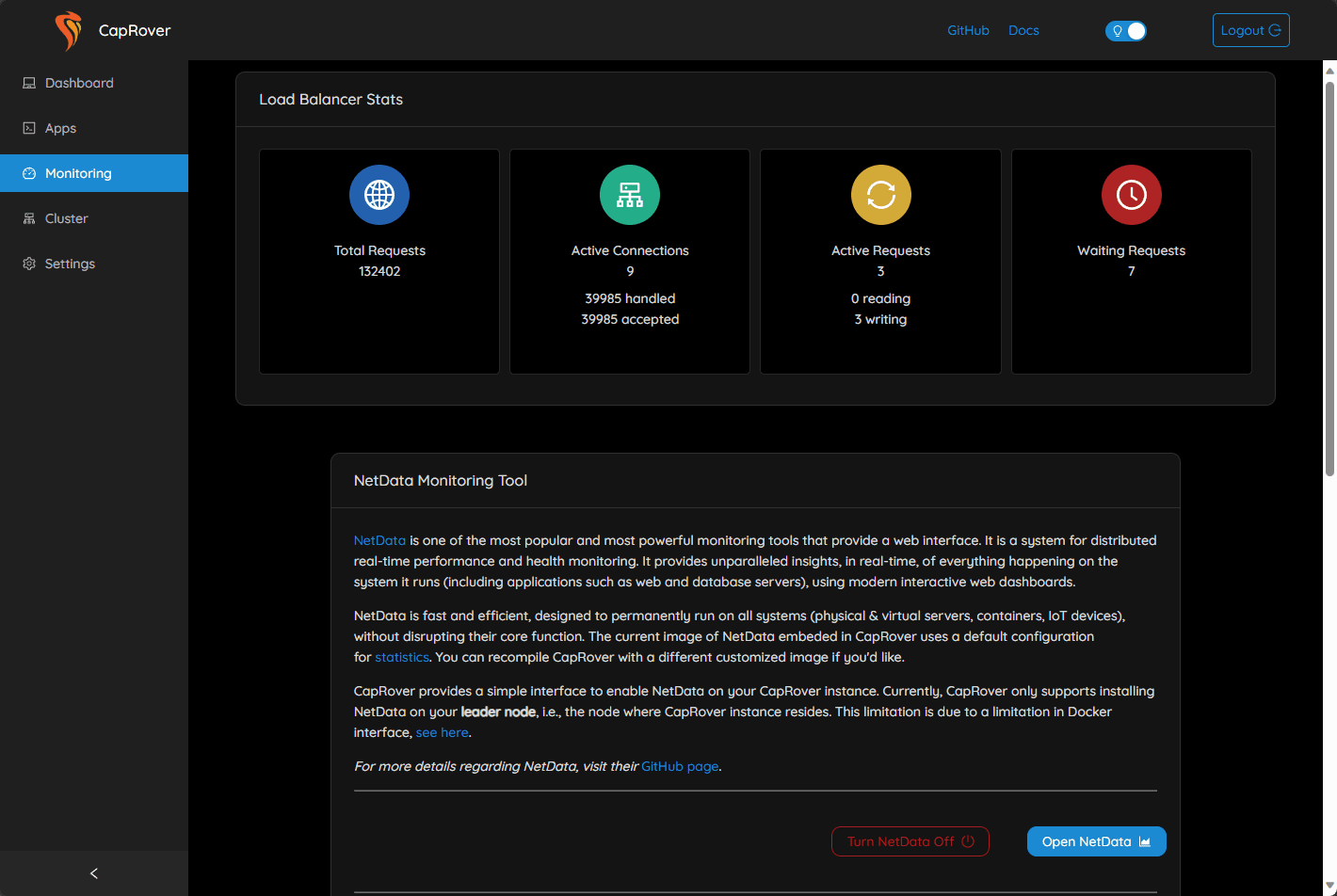
Task: Navigate to the Settings menu item
Action: click(94, 264)
